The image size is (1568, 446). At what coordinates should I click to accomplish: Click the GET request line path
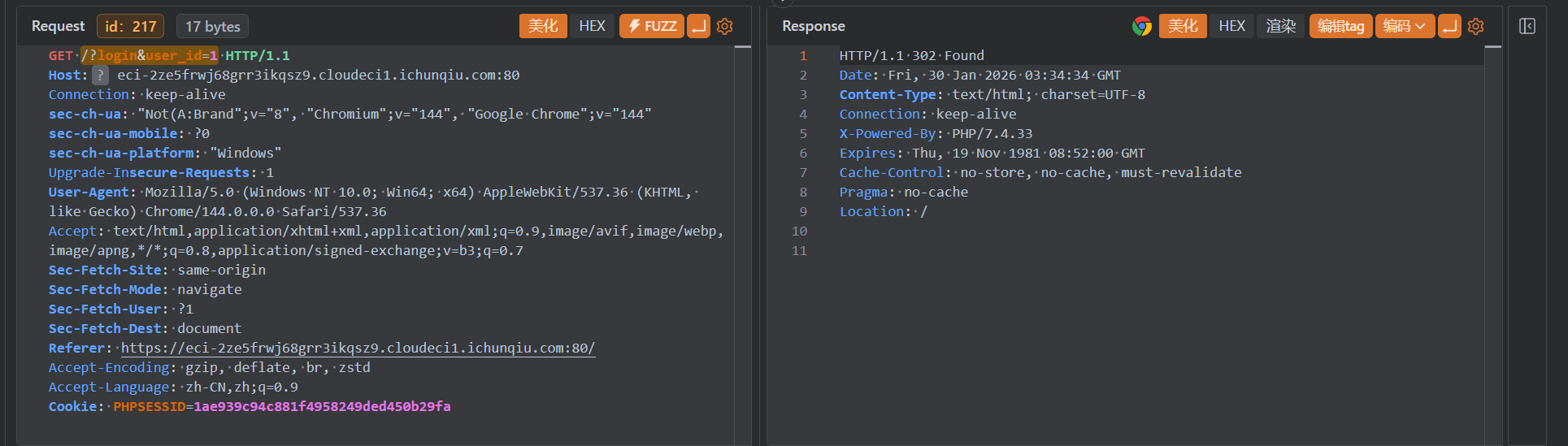150,55
